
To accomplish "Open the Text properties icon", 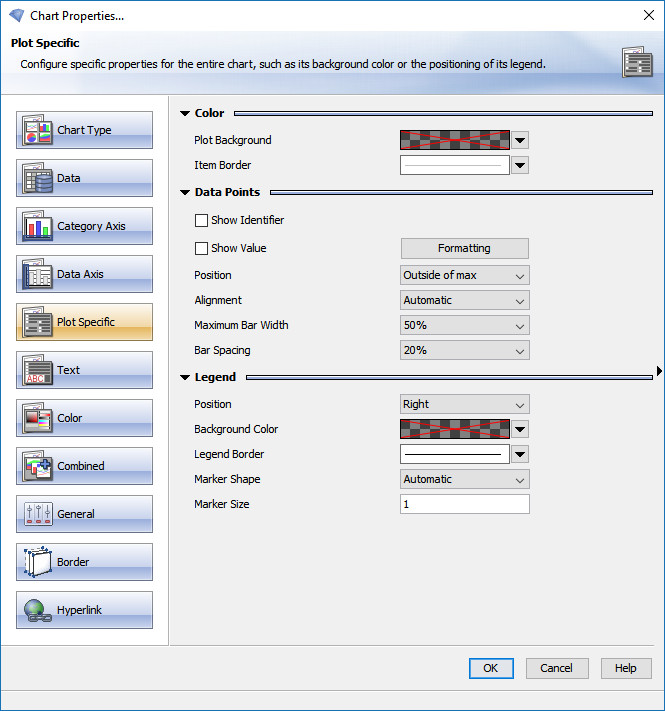I will (x=37, y=370).
